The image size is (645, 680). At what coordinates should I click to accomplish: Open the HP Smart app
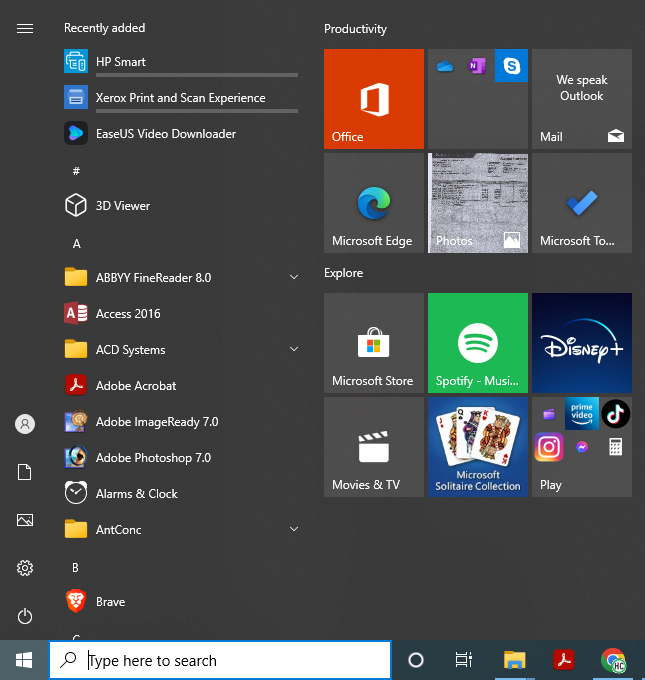click(181, 62)
